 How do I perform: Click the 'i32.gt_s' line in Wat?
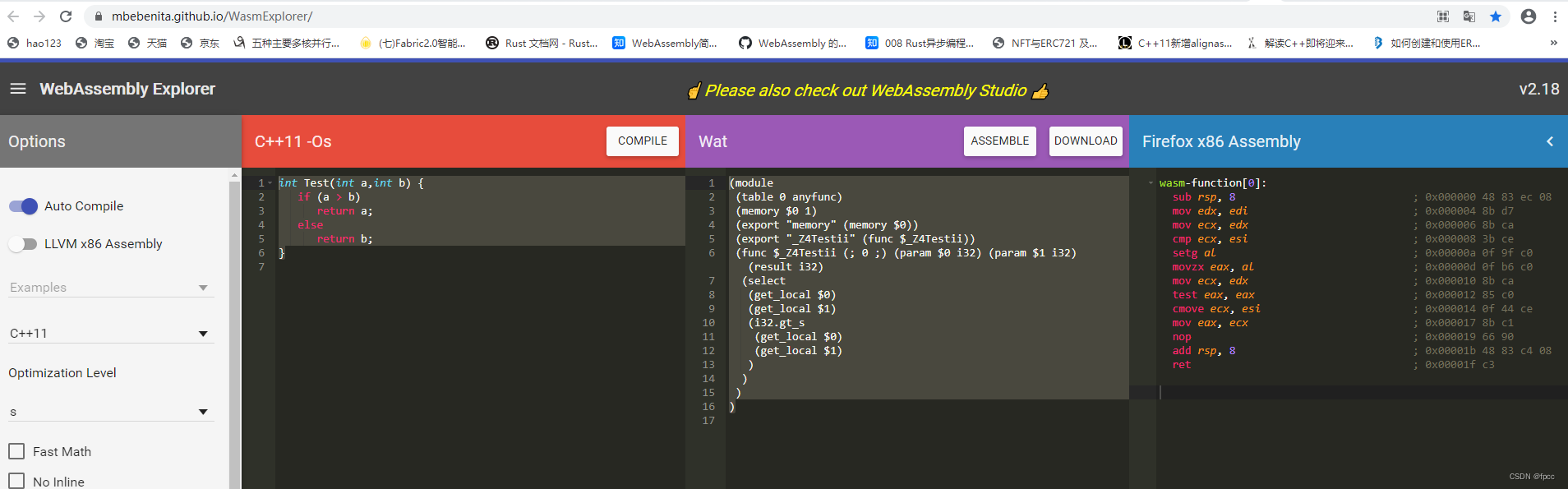(777, 323)
